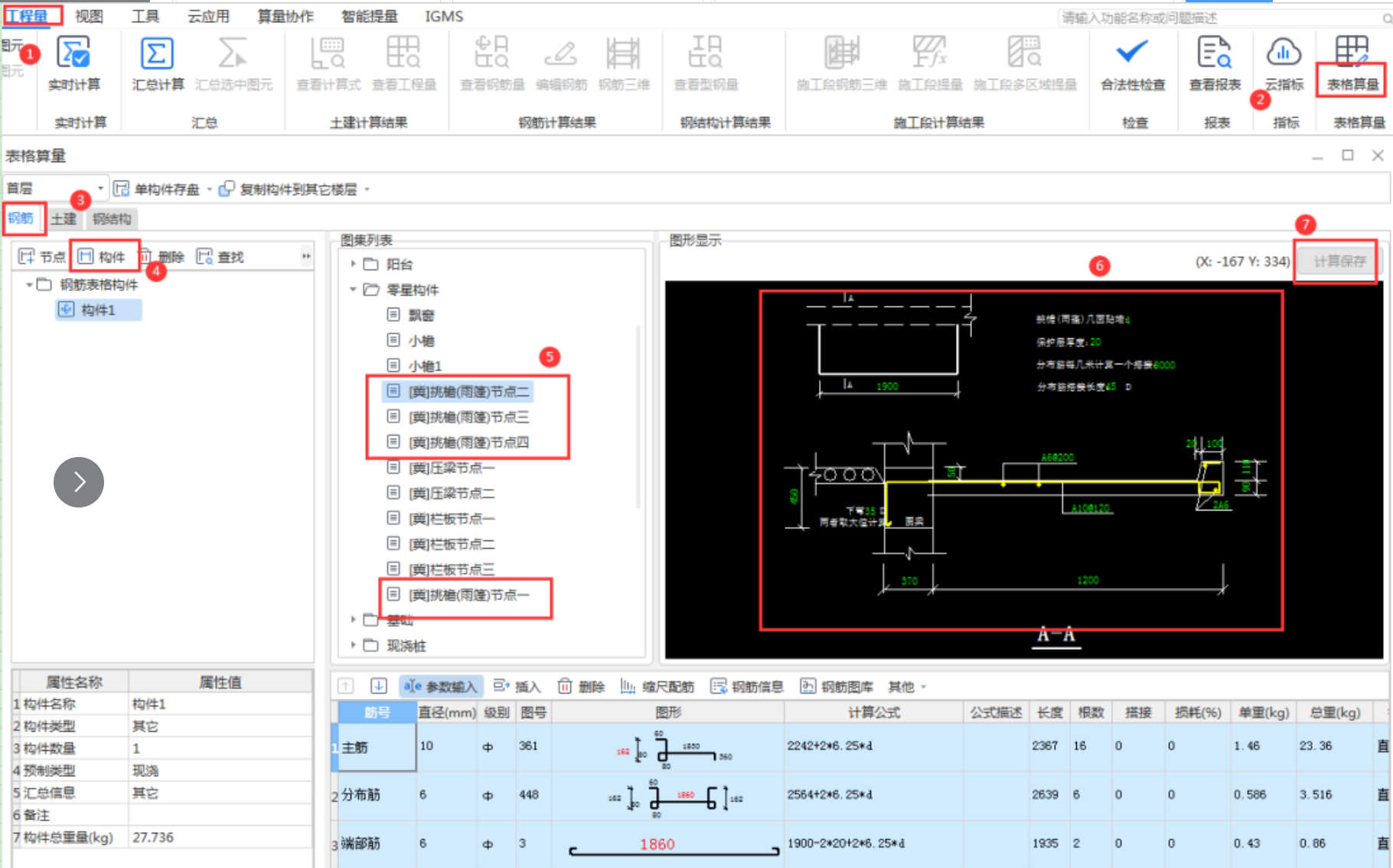
Task: Expand the 现浇桩 folder
Action: [x=353, y=645]
